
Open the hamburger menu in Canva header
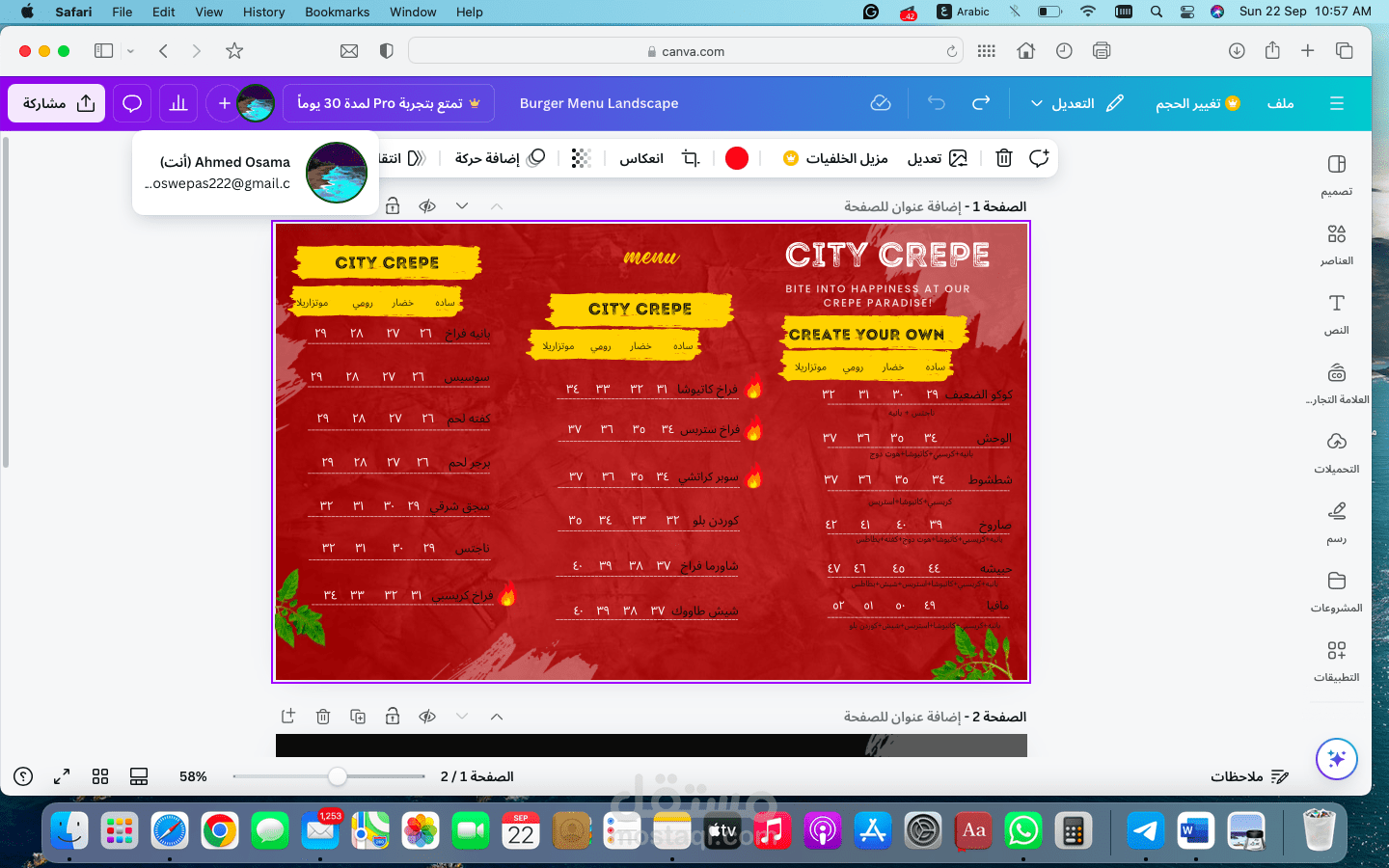pyautogui.click(x=1337, y=103)
